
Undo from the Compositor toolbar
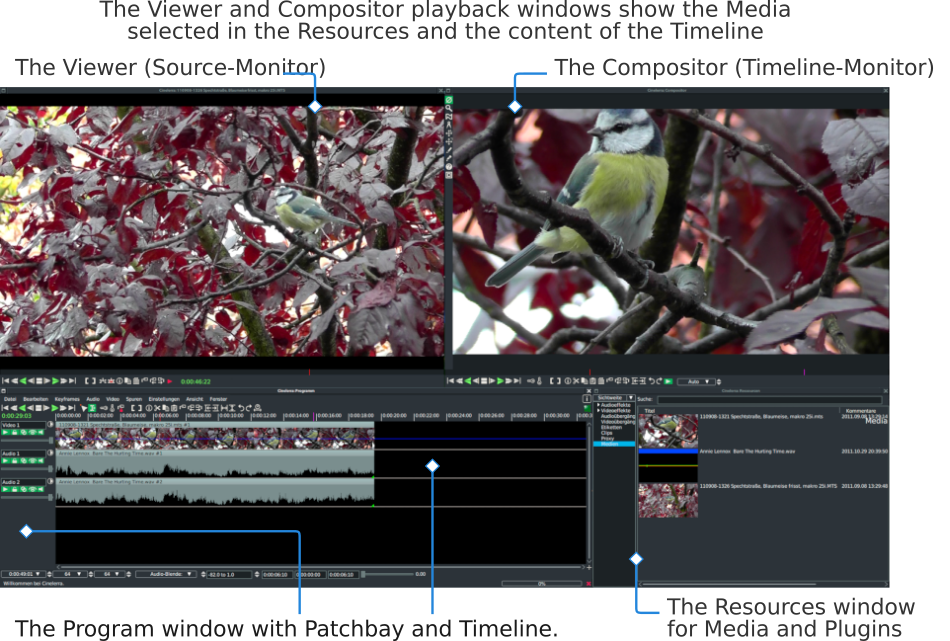652,380
